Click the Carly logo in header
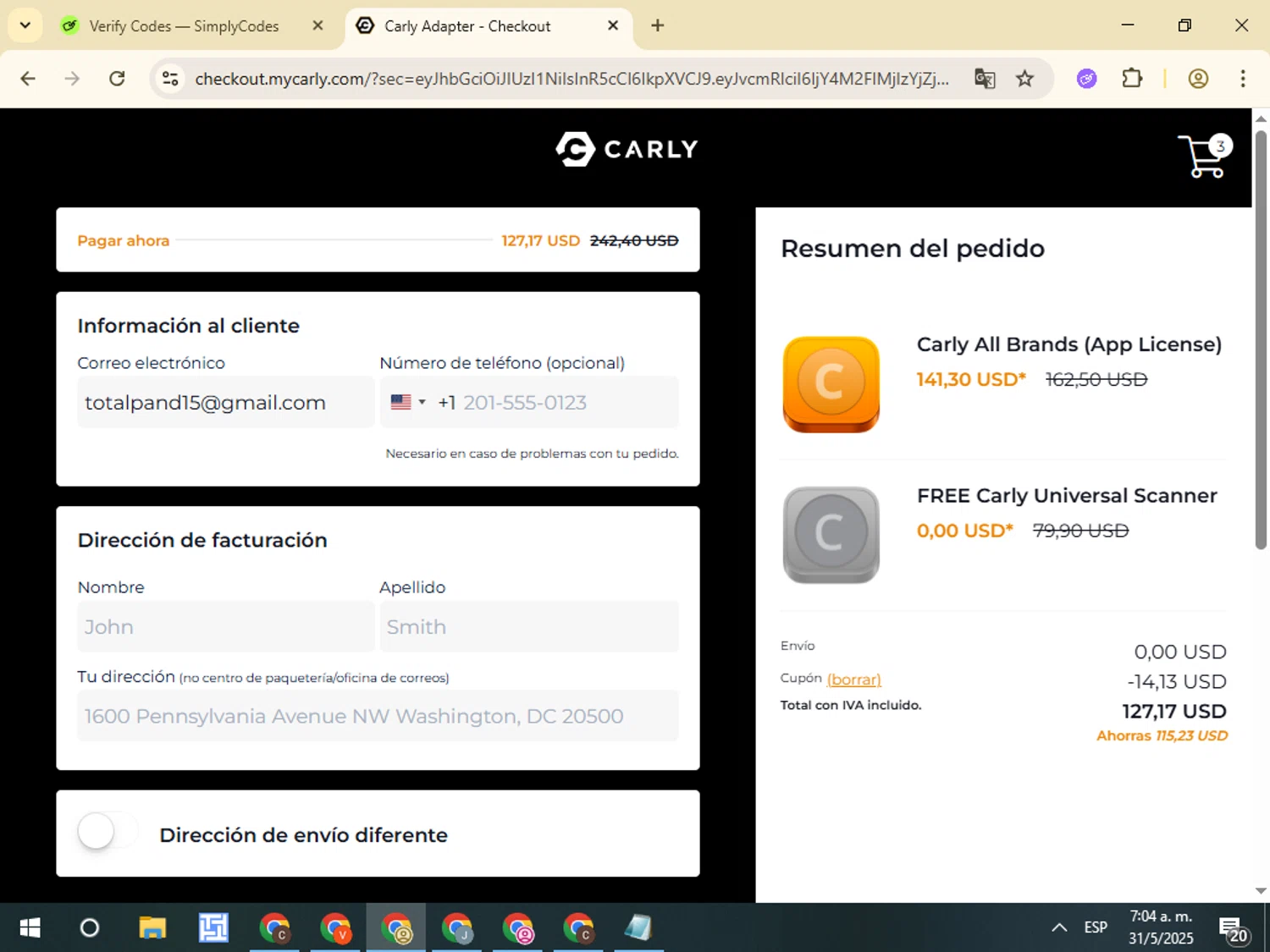The image size is (1270, 952). pyautogui.click(x=627, y=149)
